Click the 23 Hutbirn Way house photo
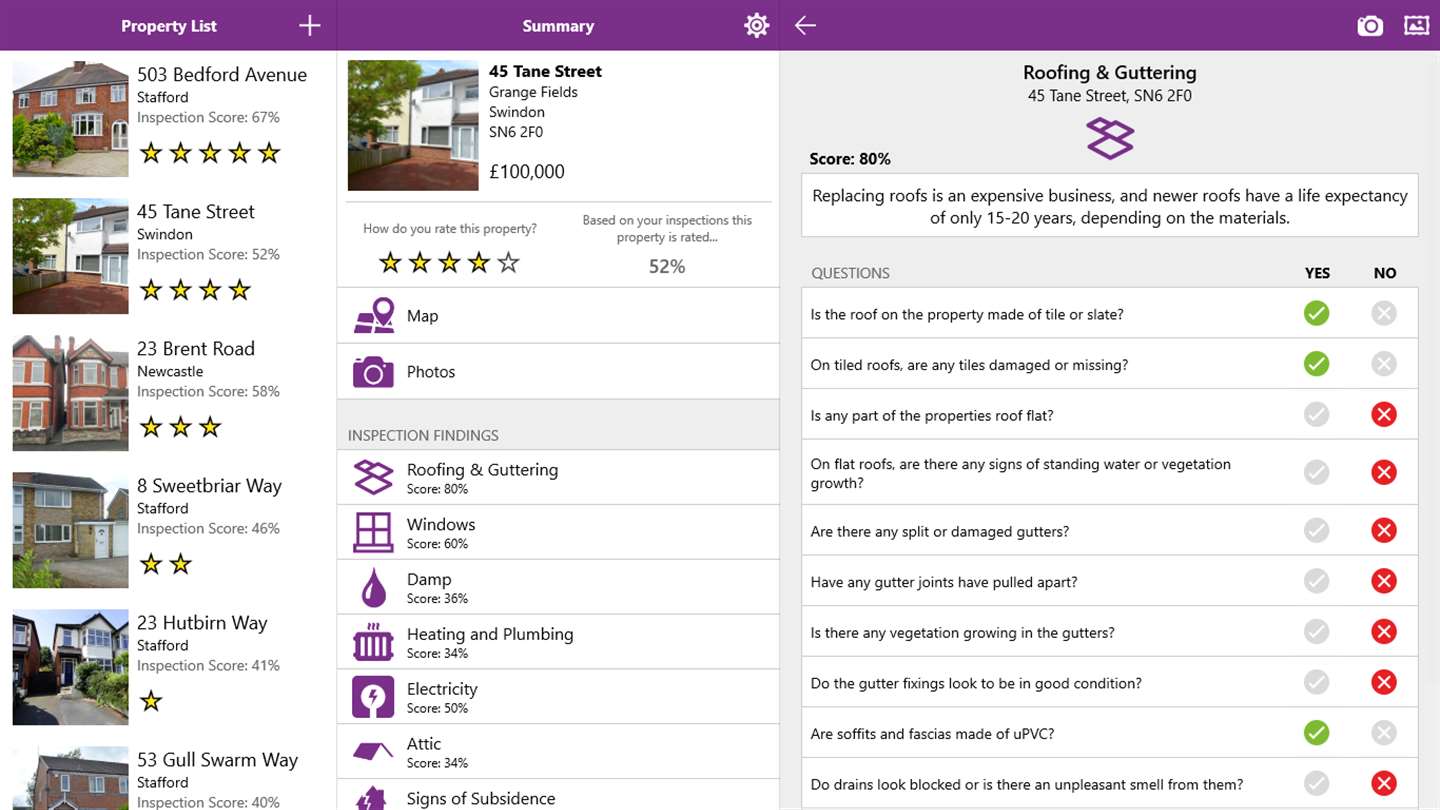 coord(70,667)
